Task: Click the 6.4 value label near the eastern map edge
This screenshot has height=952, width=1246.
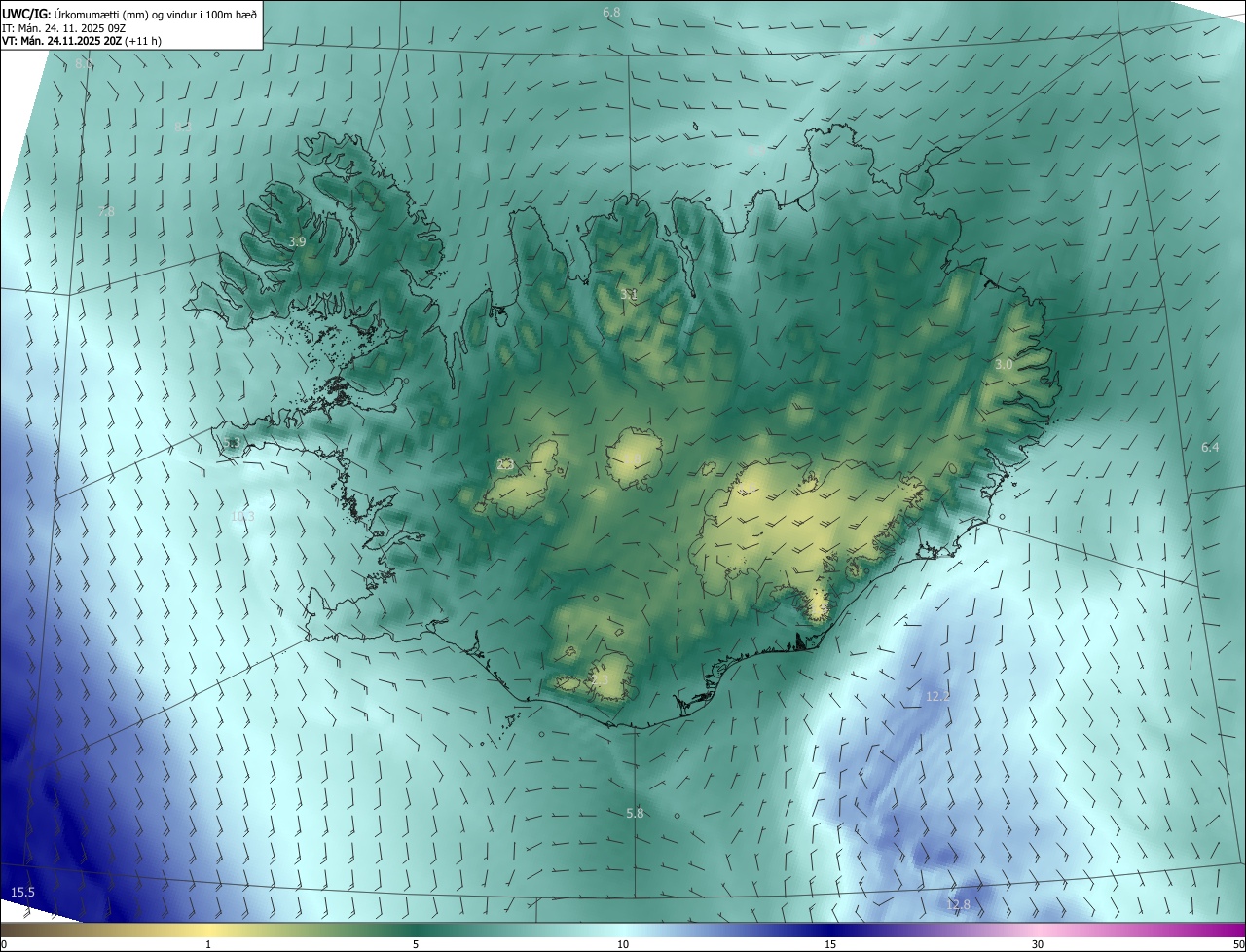Action: point(1210,447)
